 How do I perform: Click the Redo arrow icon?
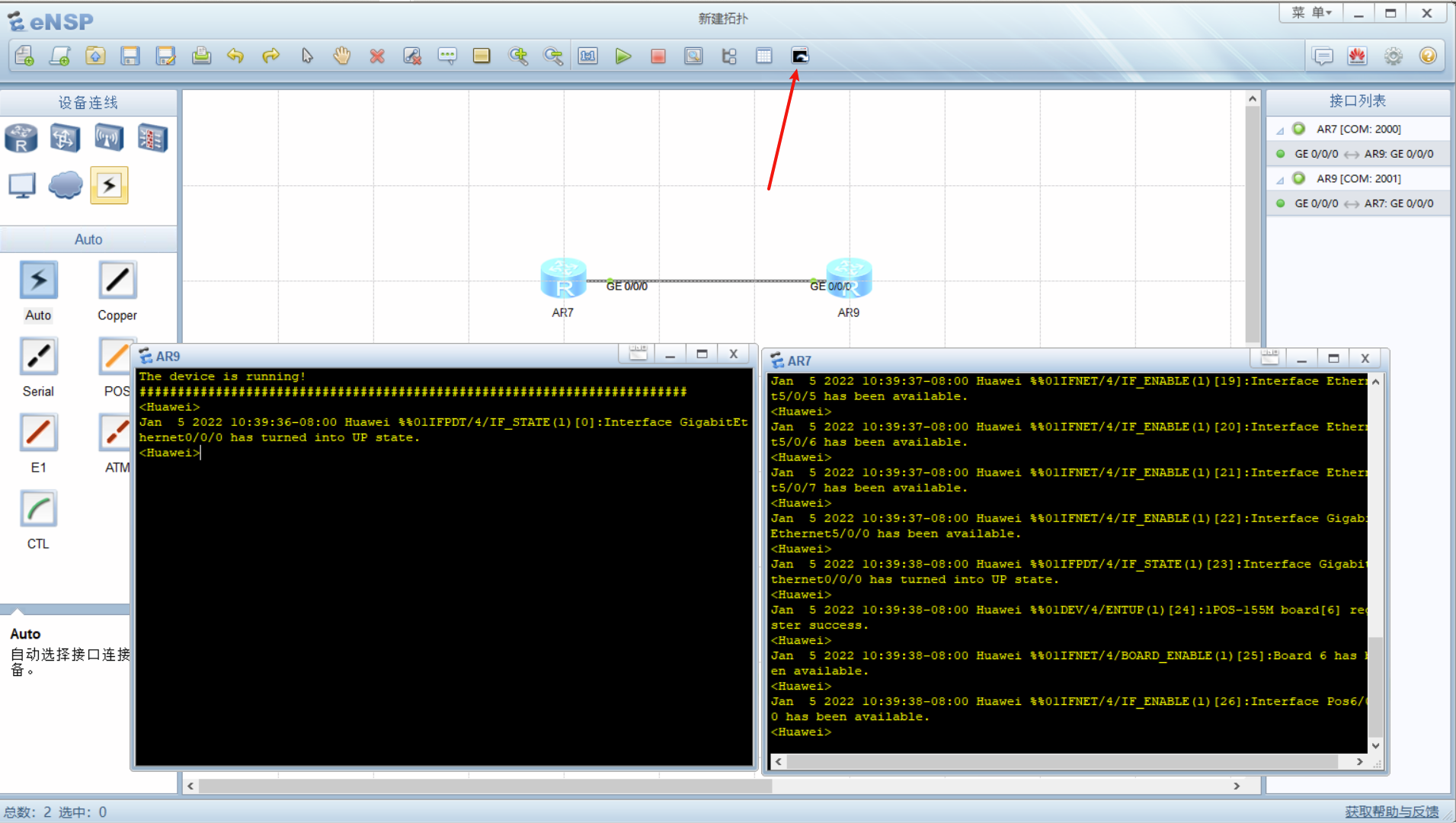pos(270,56)
